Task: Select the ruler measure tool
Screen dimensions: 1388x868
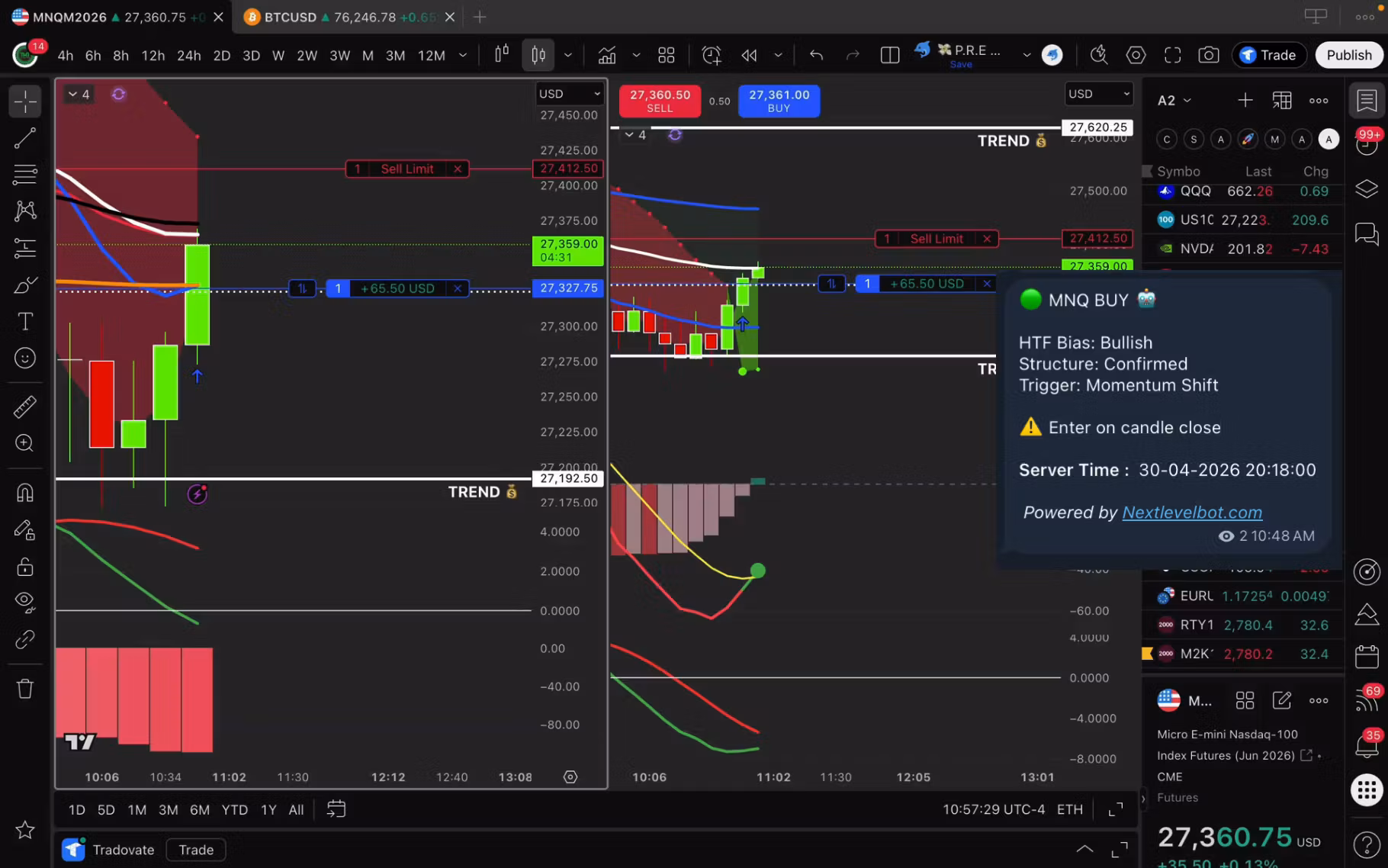Action: [x=25, y=407]
